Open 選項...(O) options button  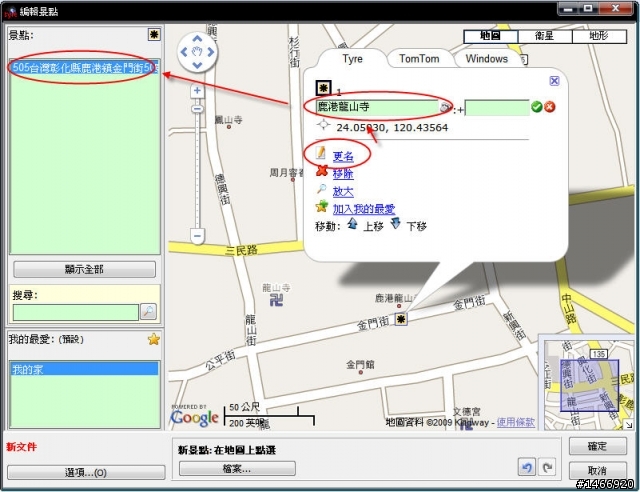(86, 472)
